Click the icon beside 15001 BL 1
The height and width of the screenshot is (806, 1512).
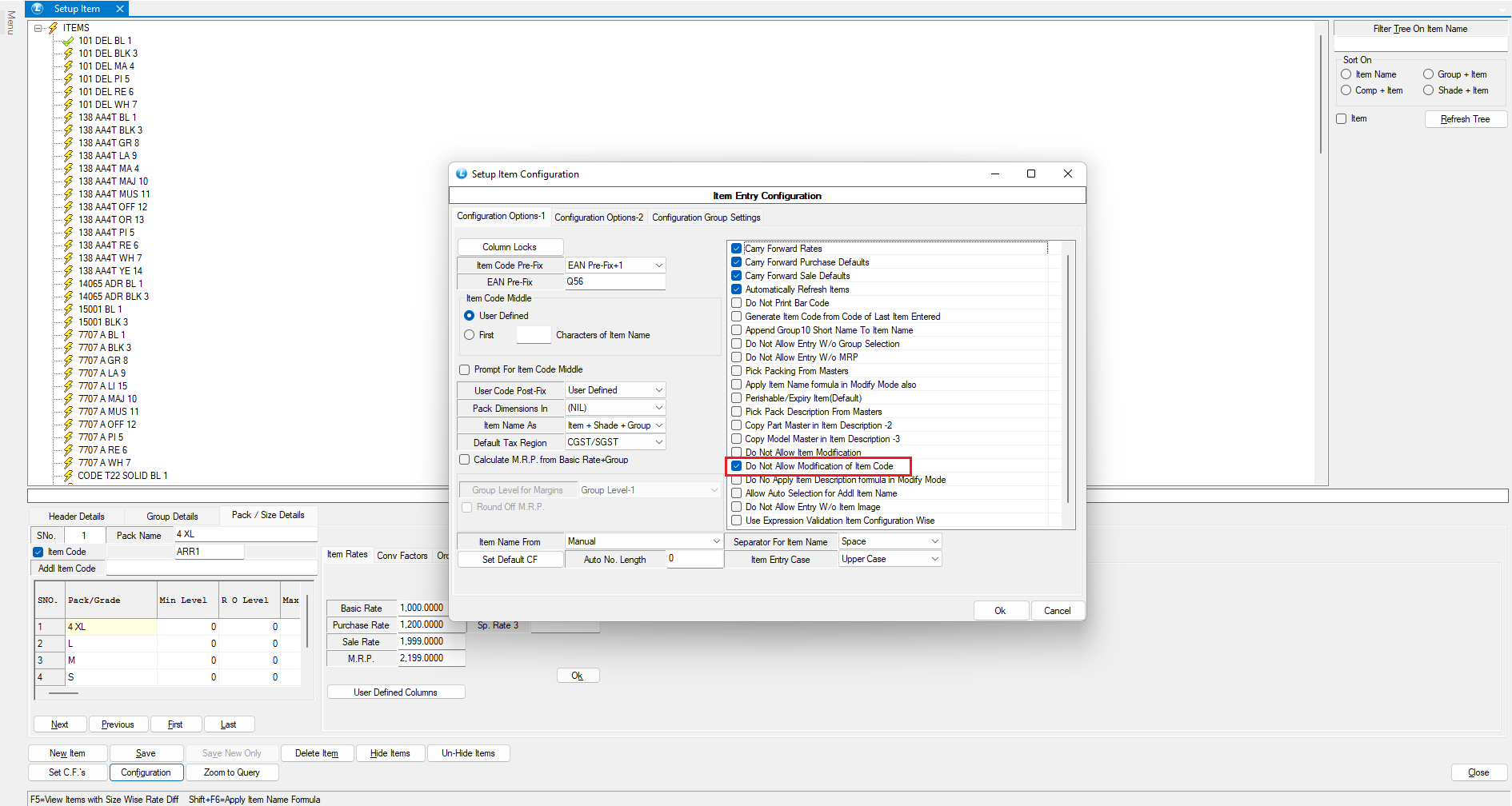point(68,309)
